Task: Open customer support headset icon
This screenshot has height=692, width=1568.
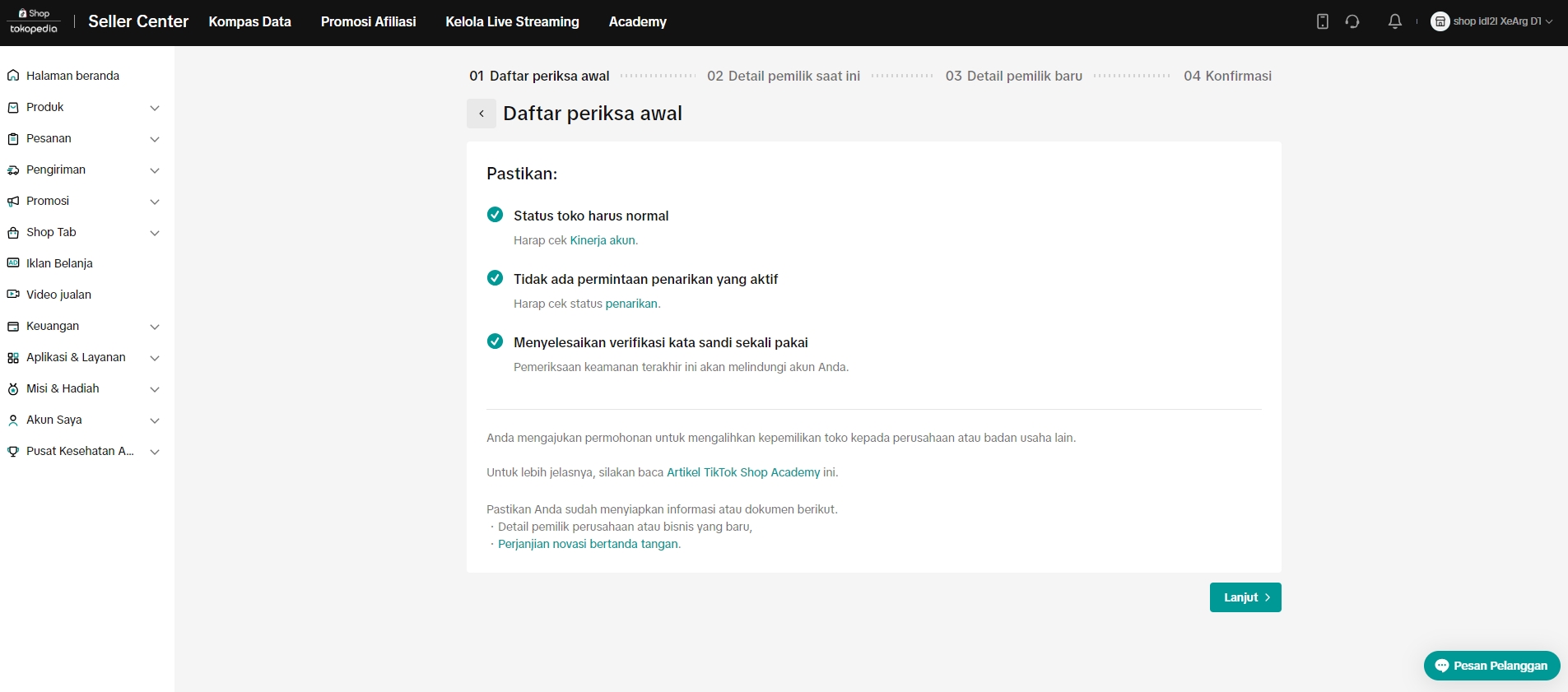Action: pyautogui.click(x=1352, y=21)
